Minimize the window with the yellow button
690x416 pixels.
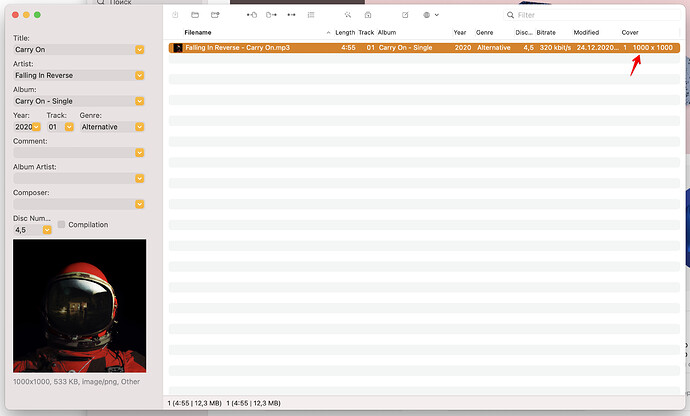point(26,15)
